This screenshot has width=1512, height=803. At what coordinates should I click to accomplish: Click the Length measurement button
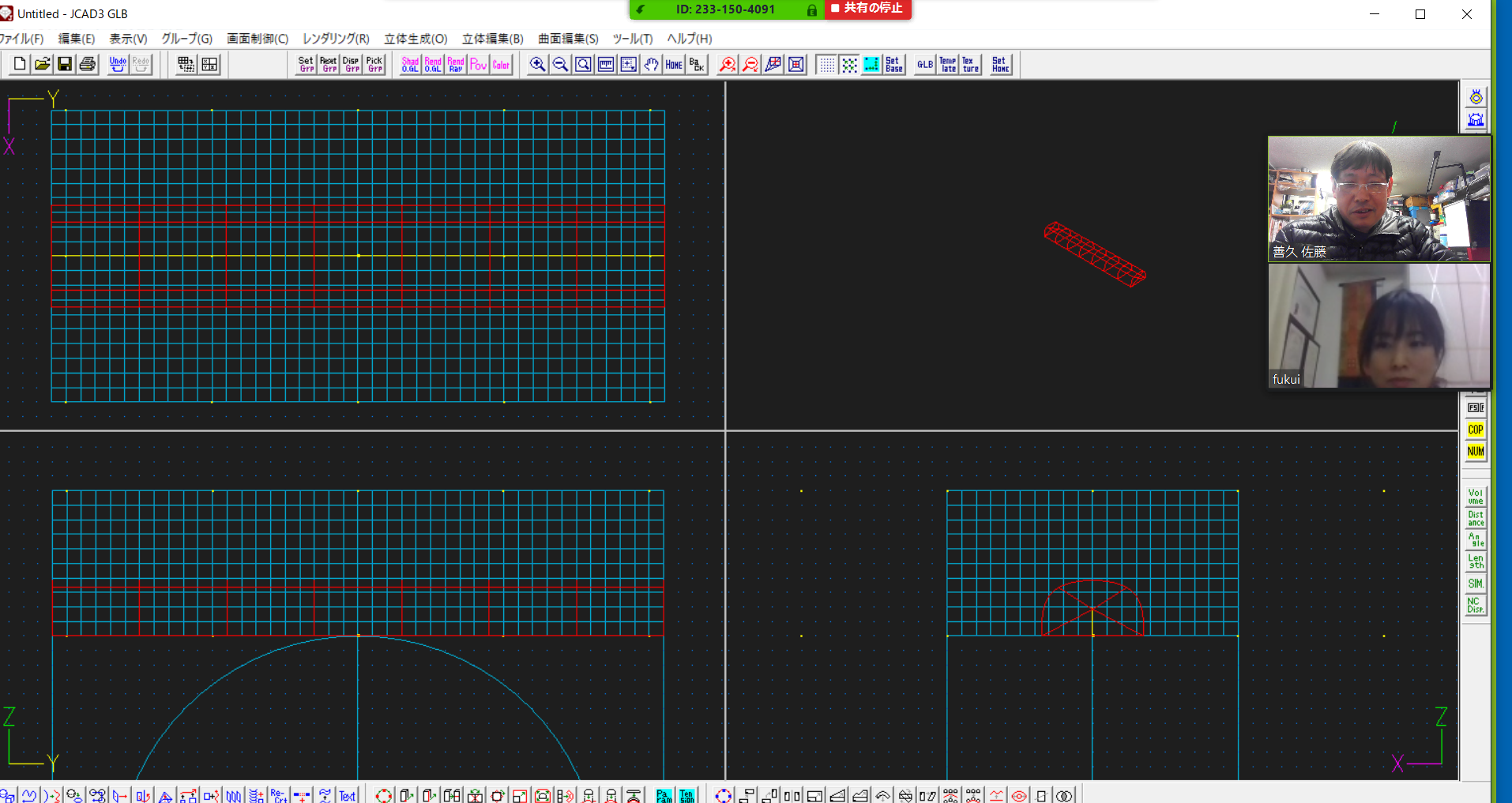pyautogui.click(x=1476, y=562)
